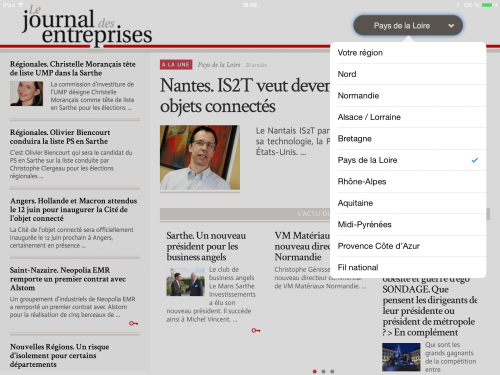
Task: Tap red key icon under business angels article
Action: pyautogui.click(x=256, y=330)
